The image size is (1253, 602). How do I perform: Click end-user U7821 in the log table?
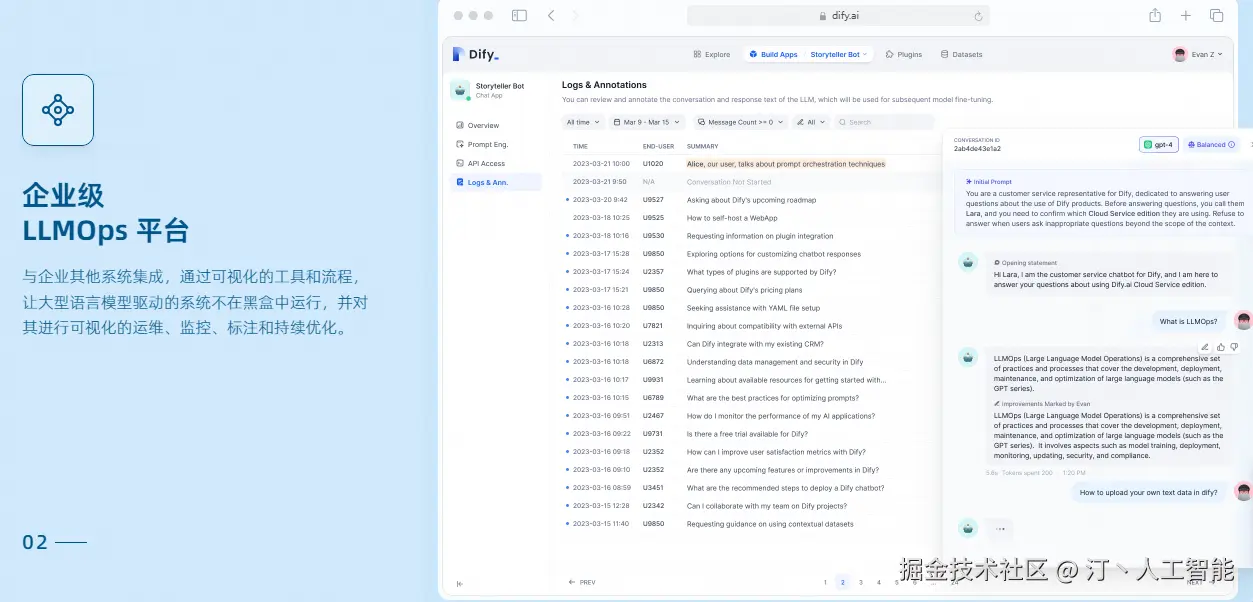click(x=653, y=326)
